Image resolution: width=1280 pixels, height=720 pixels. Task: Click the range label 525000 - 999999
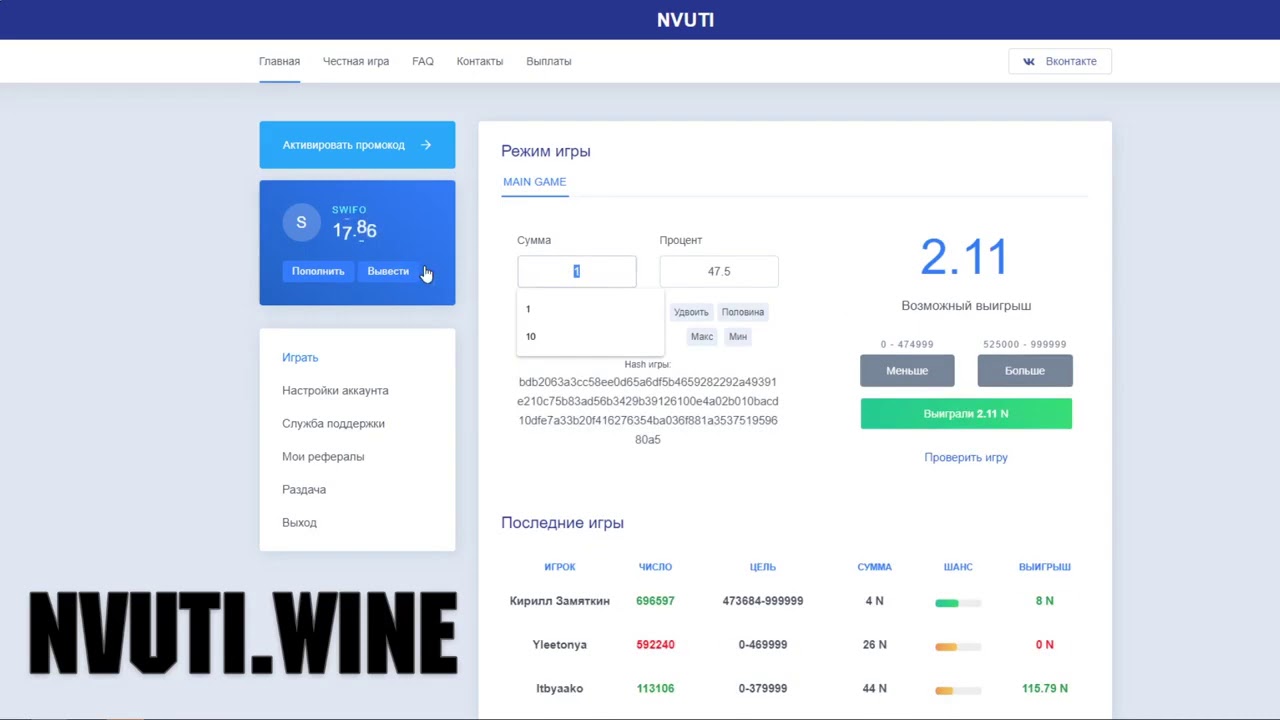click(1025, 344)
